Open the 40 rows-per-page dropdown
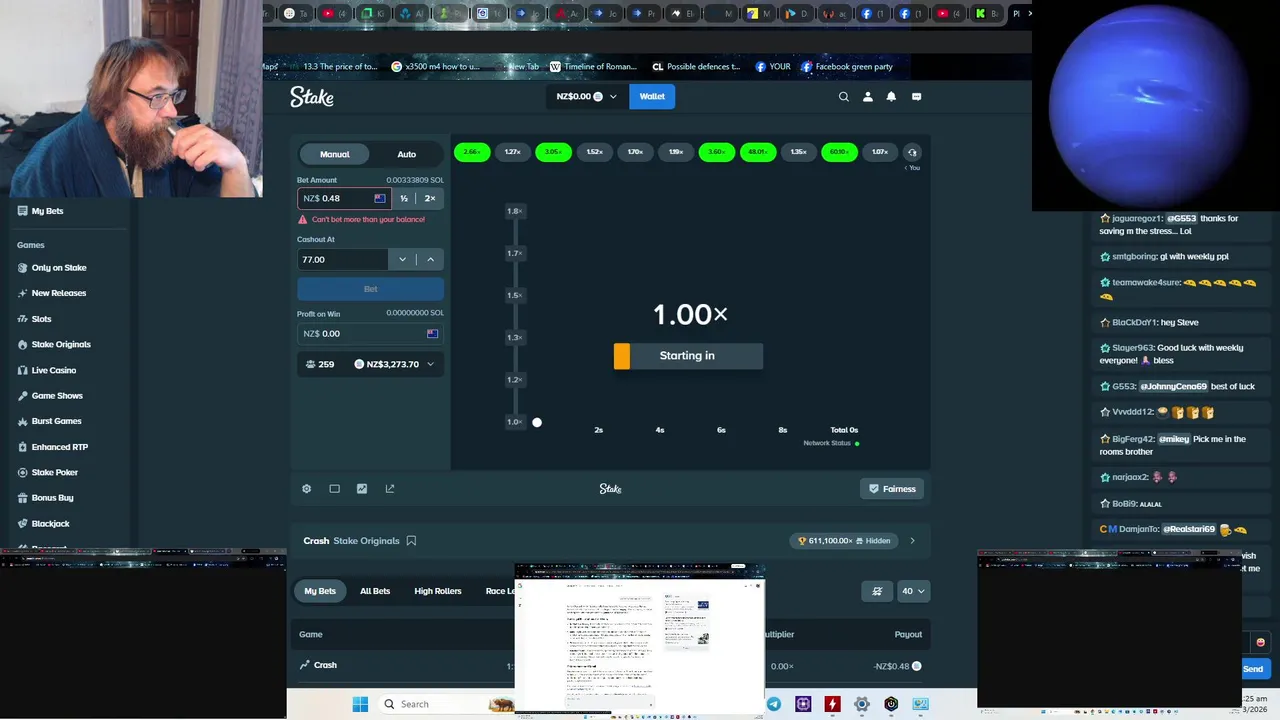Image resolution: width=1280 pixels, height=720 pixels. click(914, 591)
